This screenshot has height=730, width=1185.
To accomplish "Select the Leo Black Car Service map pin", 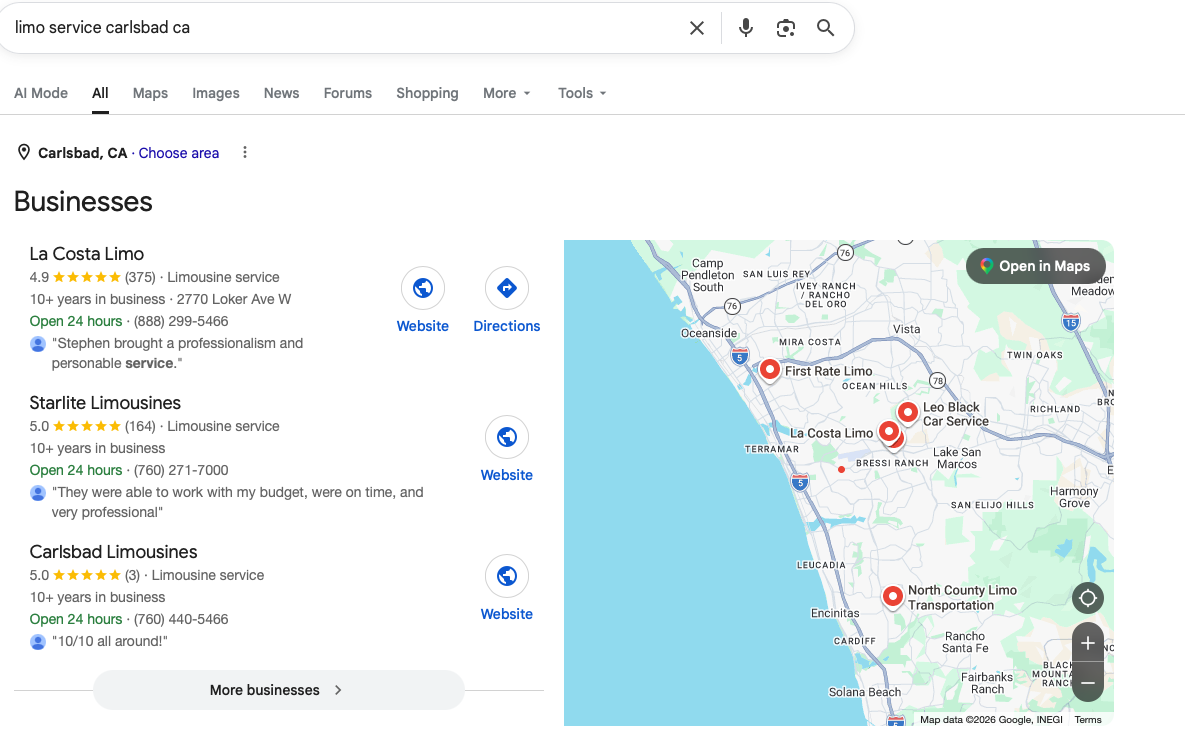I will 908,413.
